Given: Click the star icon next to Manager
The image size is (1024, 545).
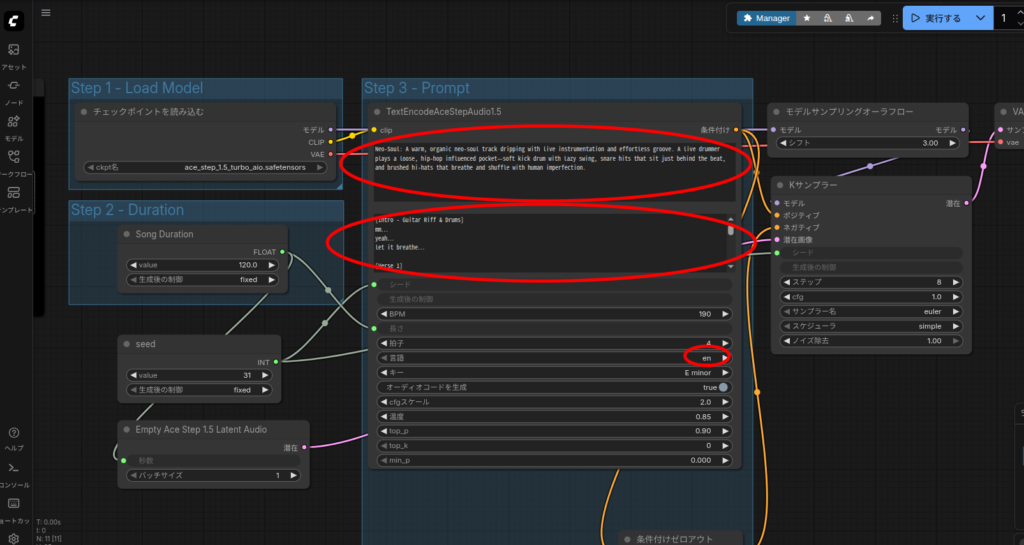Looking at the screenshot, I should (x=806, y=18).
